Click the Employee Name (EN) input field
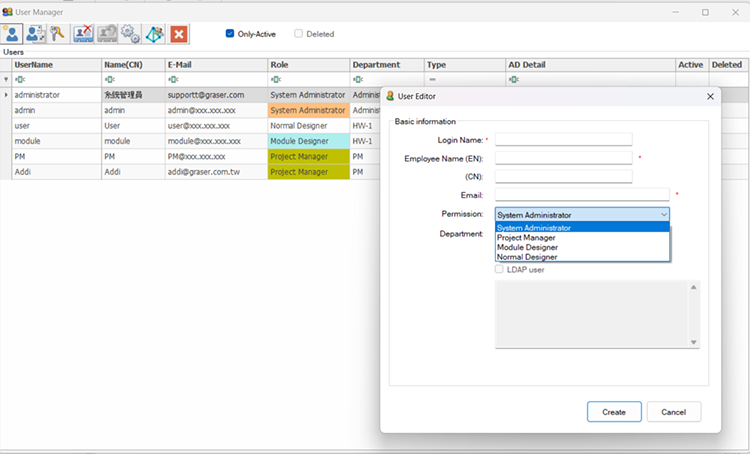This screenshot has width=750, height=454. [563, 158]
